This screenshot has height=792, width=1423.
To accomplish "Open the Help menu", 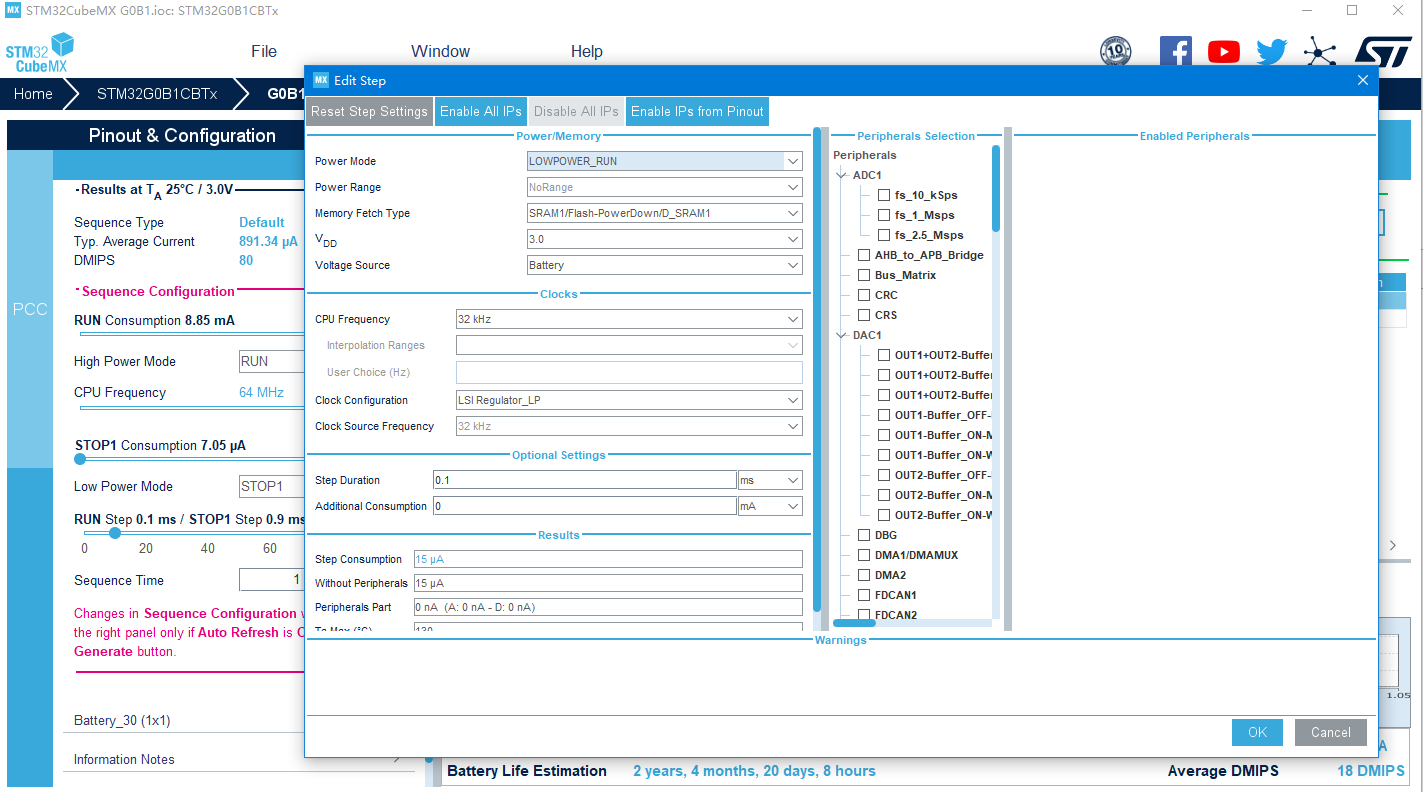I will point(587,52).
